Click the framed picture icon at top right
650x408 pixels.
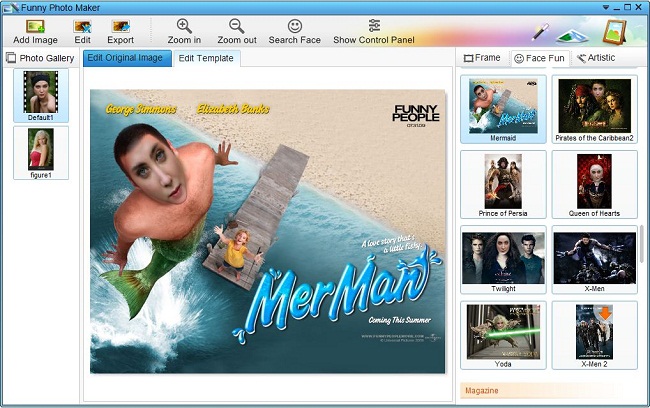tap(615, 32)
